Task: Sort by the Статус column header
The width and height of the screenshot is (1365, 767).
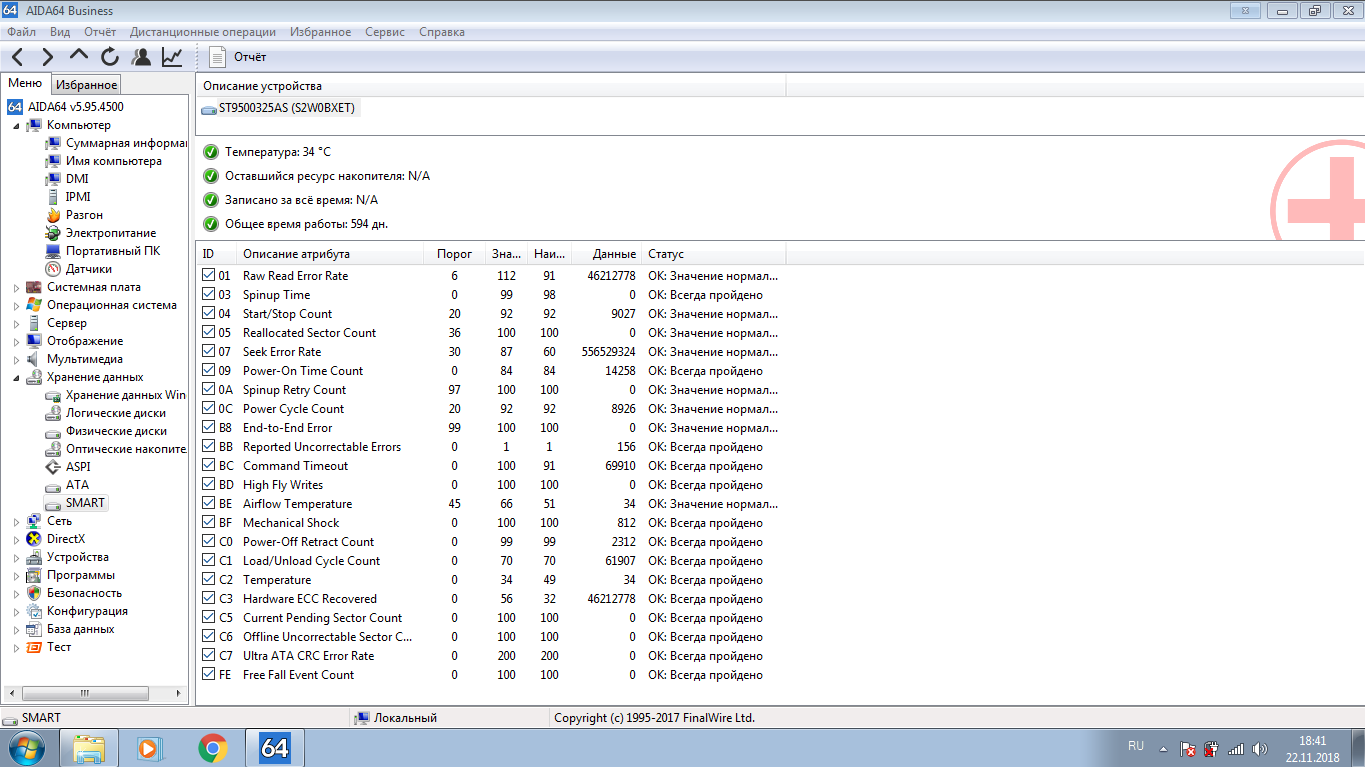Action: [x=714, y=254]
